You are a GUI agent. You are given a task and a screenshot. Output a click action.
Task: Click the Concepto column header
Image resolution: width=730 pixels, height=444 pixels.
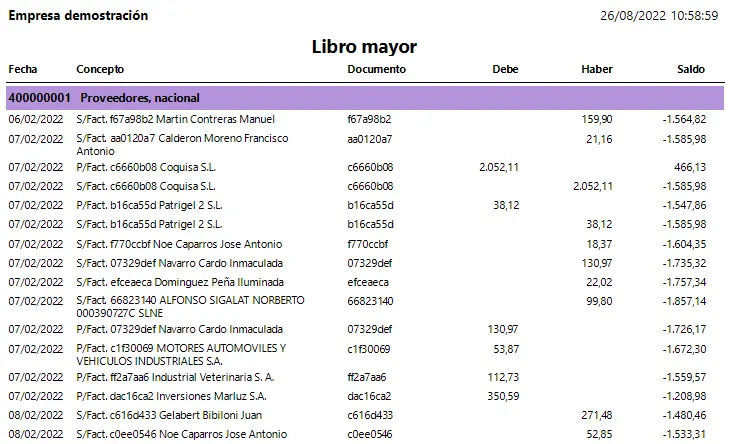click(100, 69)
